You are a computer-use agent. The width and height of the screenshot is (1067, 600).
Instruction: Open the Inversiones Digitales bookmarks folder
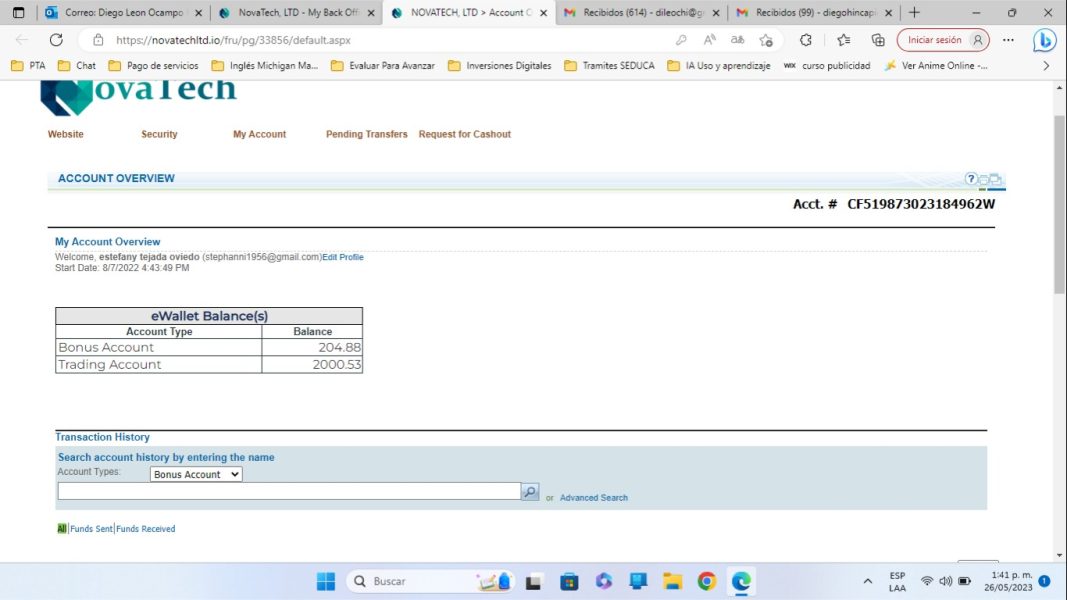coord(500,66)
